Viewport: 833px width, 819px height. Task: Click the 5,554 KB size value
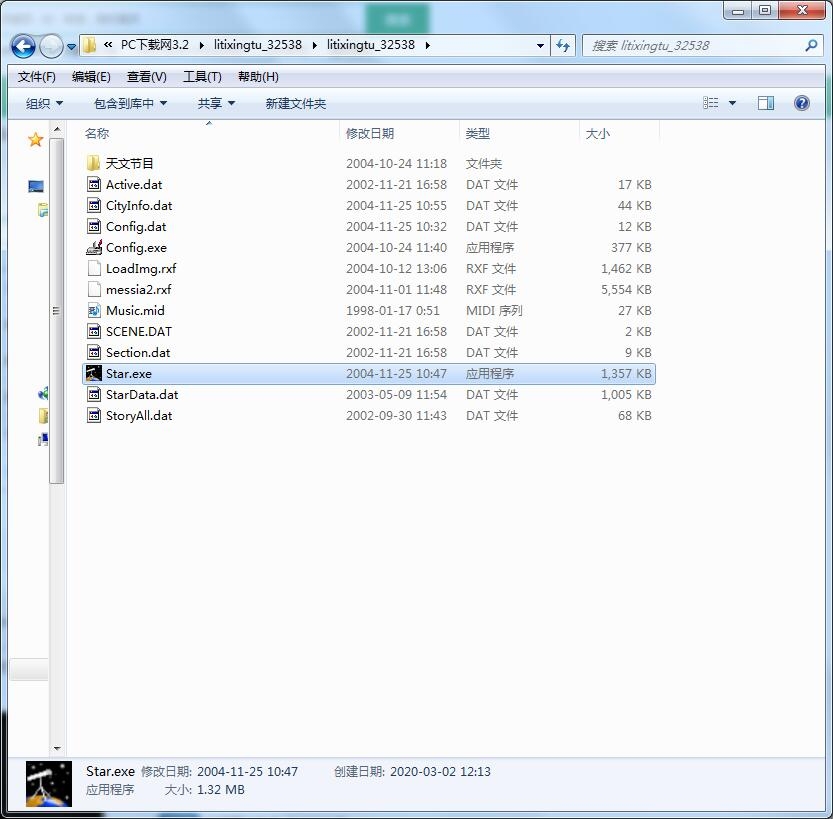(626, 289)
